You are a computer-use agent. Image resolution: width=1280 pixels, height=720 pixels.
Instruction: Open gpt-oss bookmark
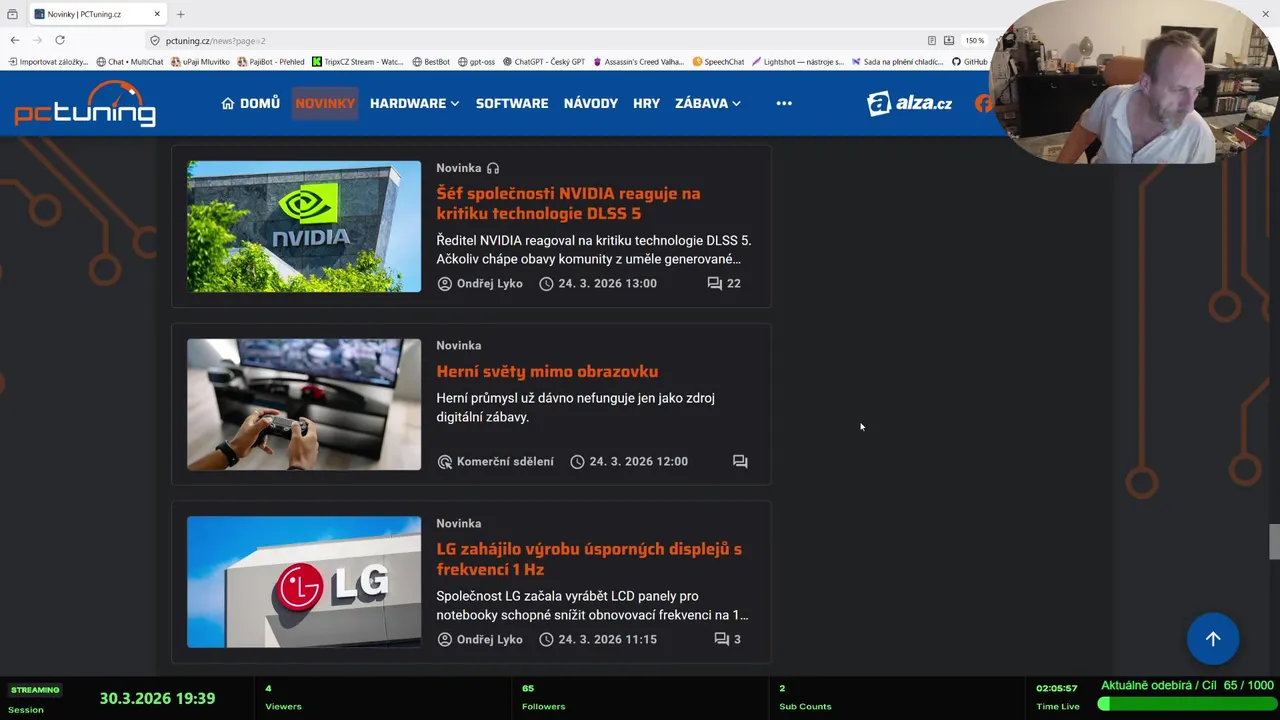[x=476, y=61]
